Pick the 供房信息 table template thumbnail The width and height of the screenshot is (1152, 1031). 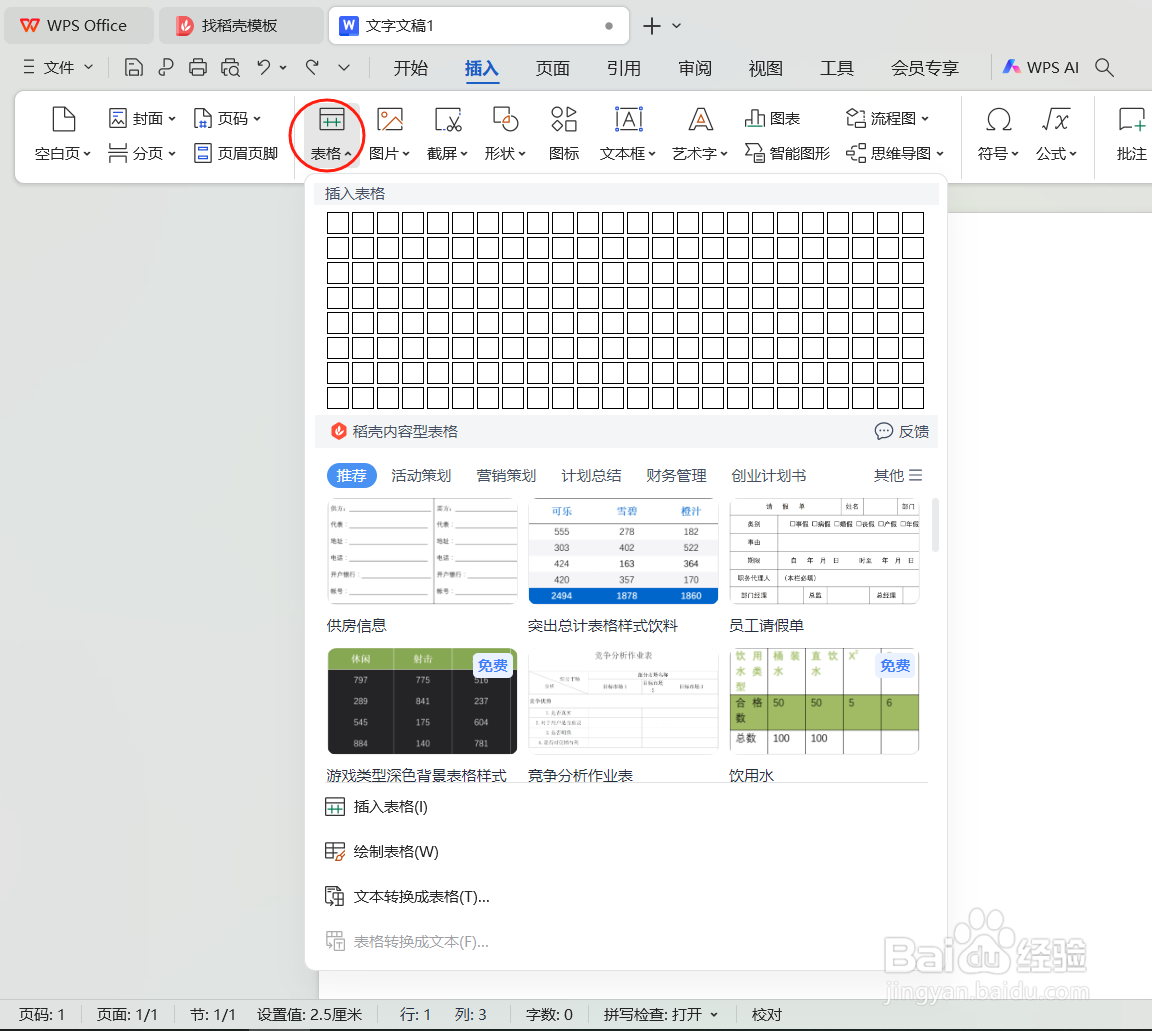click(x=422, y=551)
